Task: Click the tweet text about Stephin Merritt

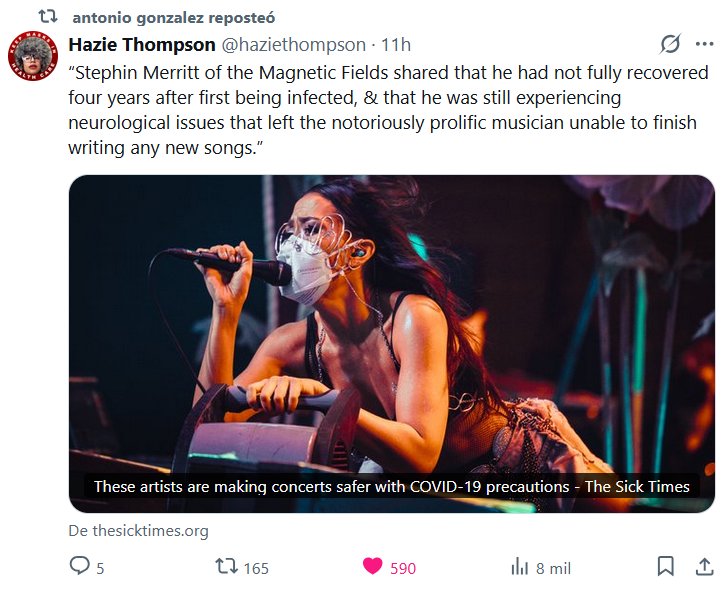Action: [388, 110]
